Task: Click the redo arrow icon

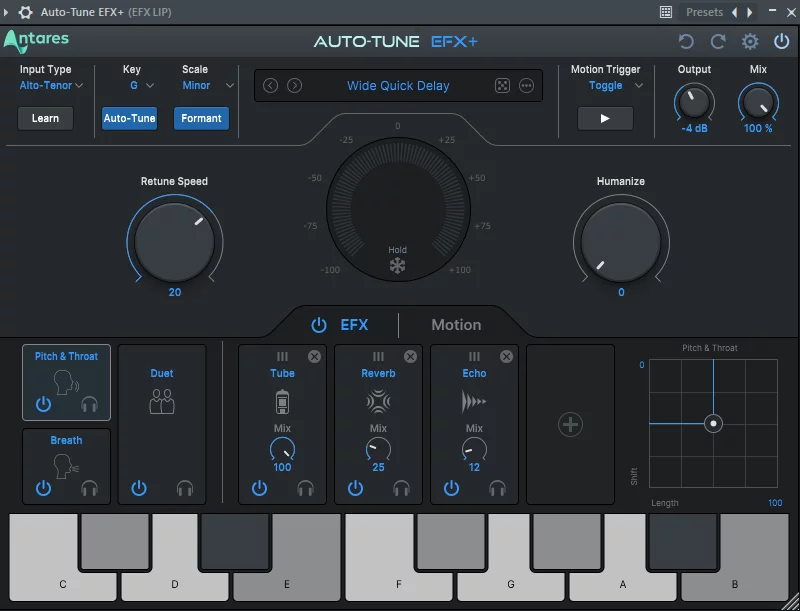Action: click(718, 42)
